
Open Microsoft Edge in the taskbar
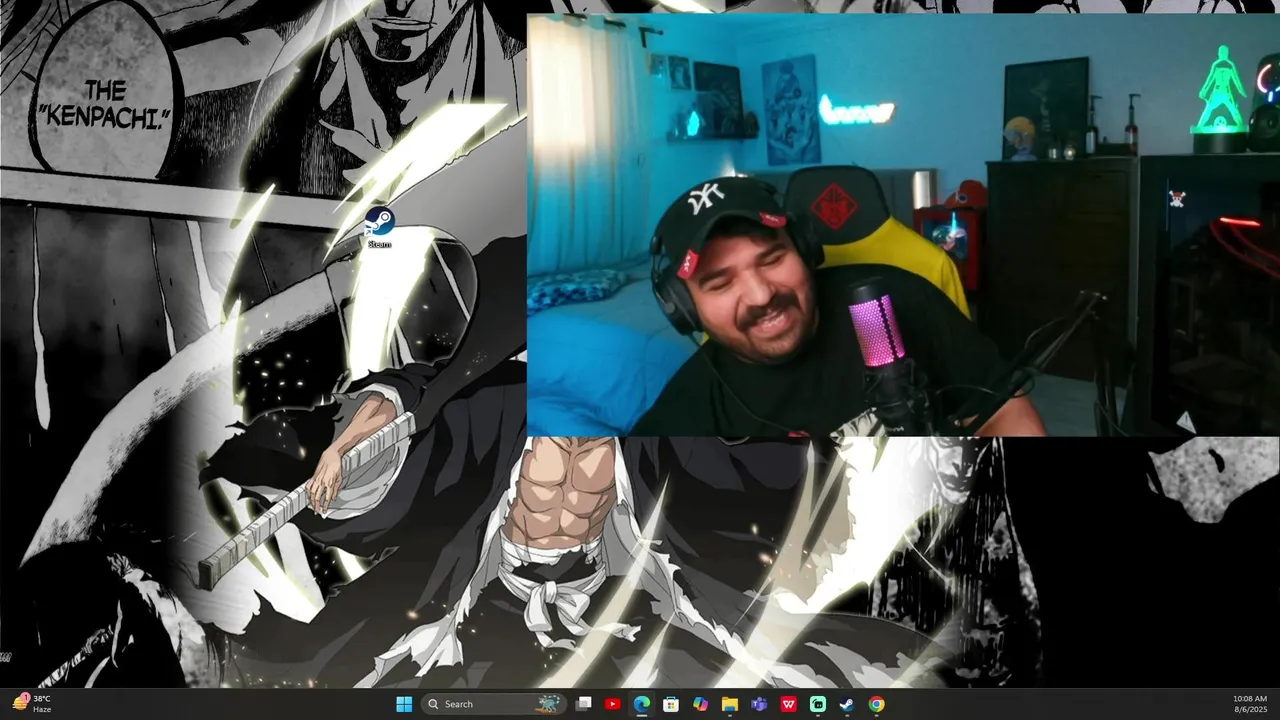coord(642,704)
